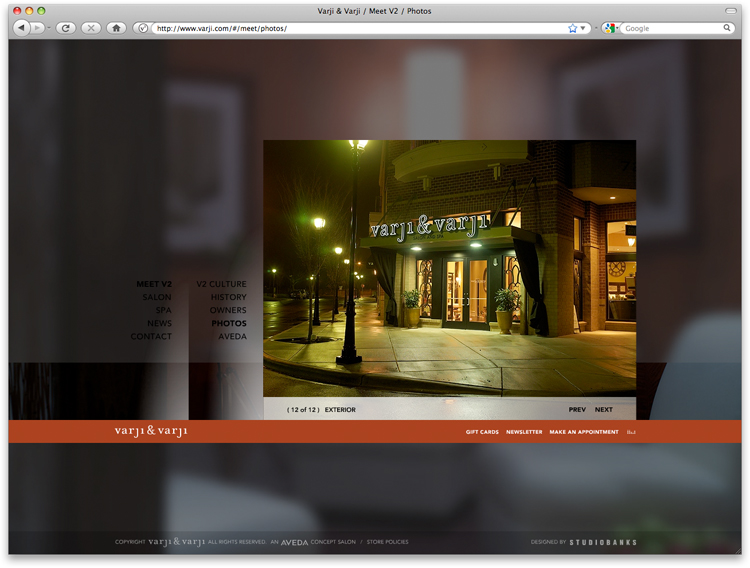Click the browser forward arrow
The height and width of the screenshot is (568, 750).
click(x=37, y=28)
